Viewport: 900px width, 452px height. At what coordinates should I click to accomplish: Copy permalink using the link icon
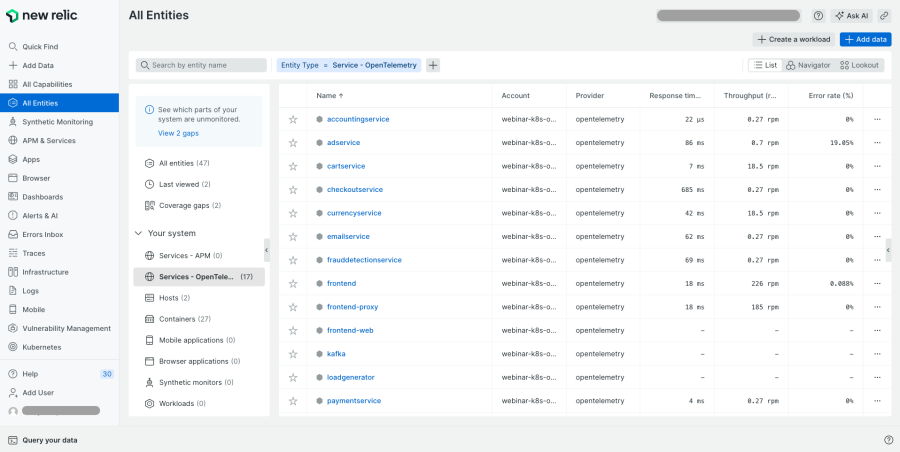885,16
